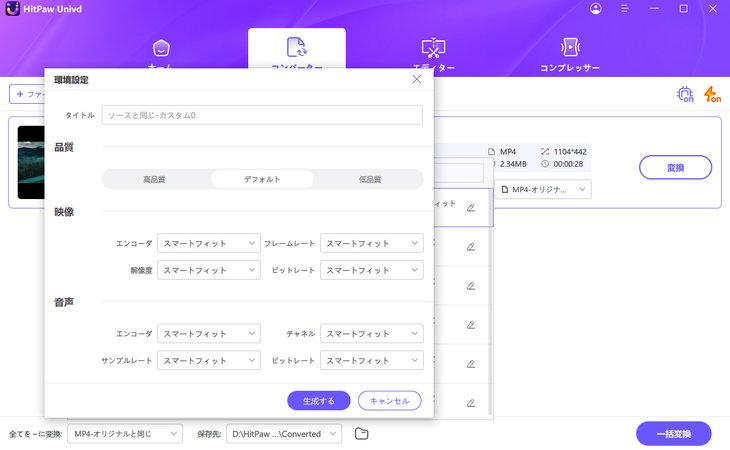Click the タイトル input field
Screen dimensions: 730x450
pyautogui.click(x=262, y=115)
